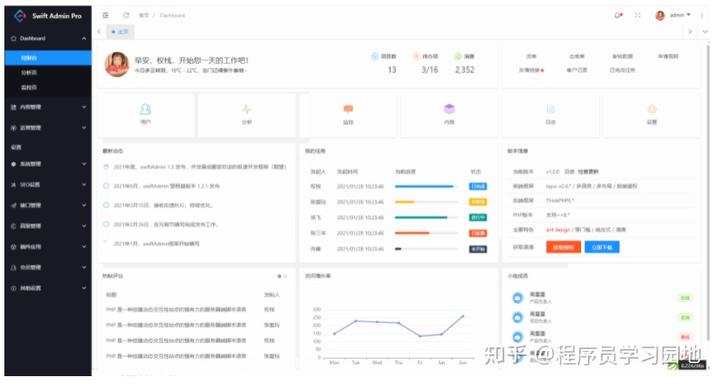Viewport: 720px width, 384px height.
Task: Click the three-dot more menu beside admin
Action: [x=702, y=15]
